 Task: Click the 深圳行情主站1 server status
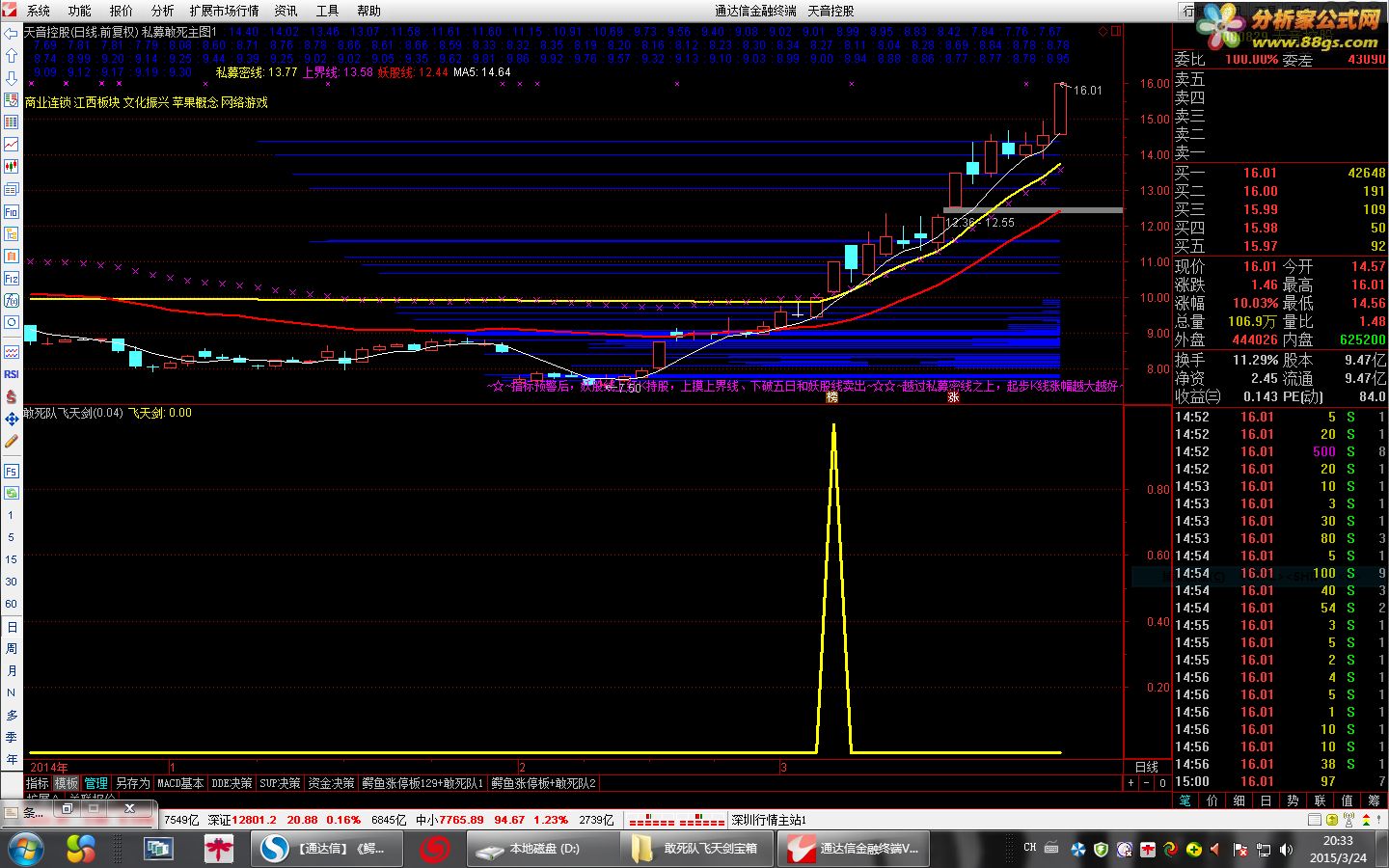[768, 820]
